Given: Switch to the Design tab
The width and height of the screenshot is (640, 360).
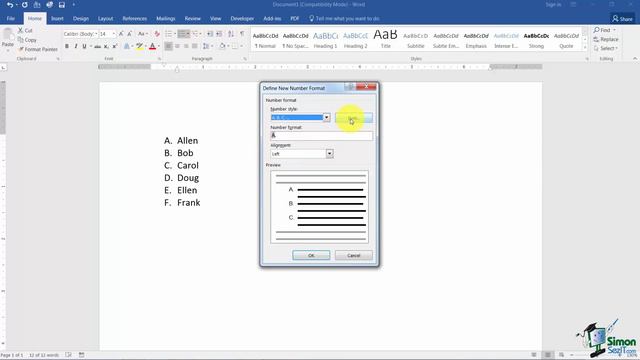Looking at the screenshot, I should click(x=81, y=18).
